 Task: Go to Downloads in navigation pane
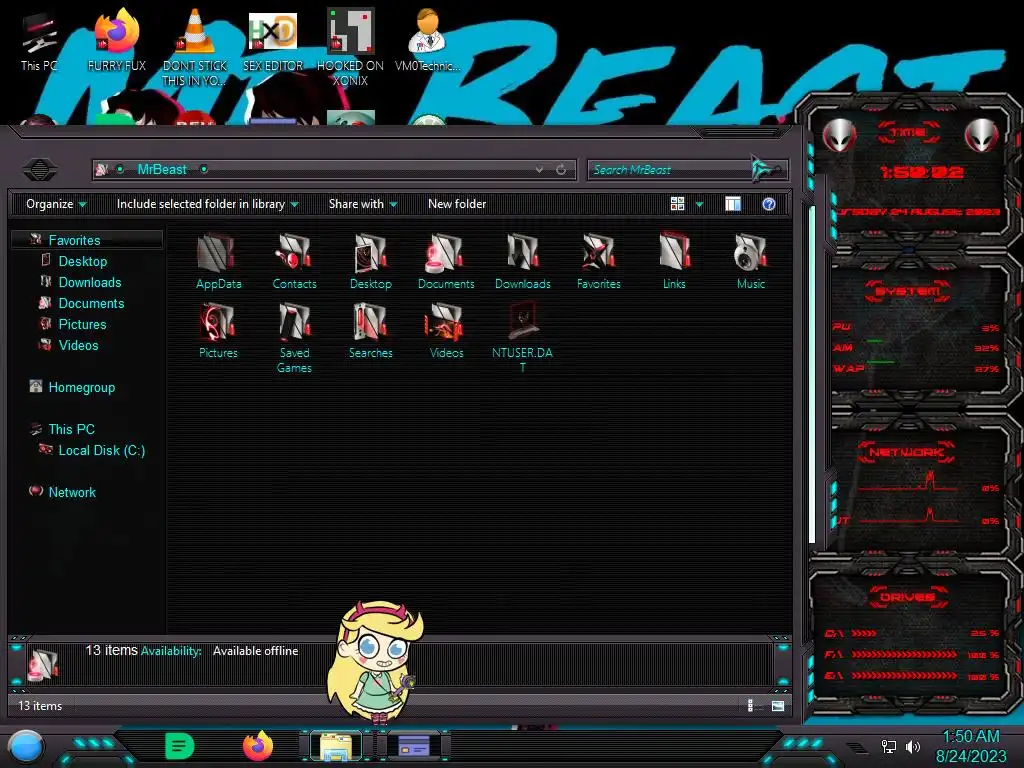(89, 282)
